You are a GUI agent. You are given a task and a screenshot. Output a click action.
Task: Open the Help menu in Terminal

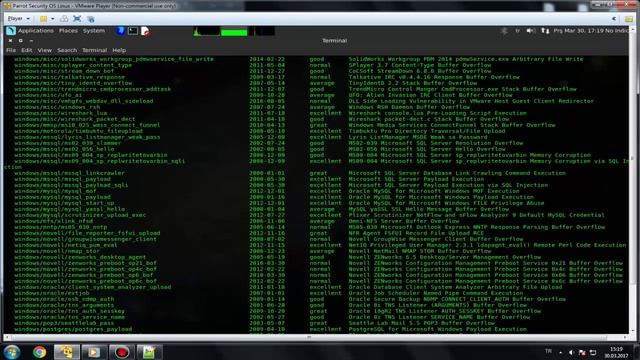[119, 50]
